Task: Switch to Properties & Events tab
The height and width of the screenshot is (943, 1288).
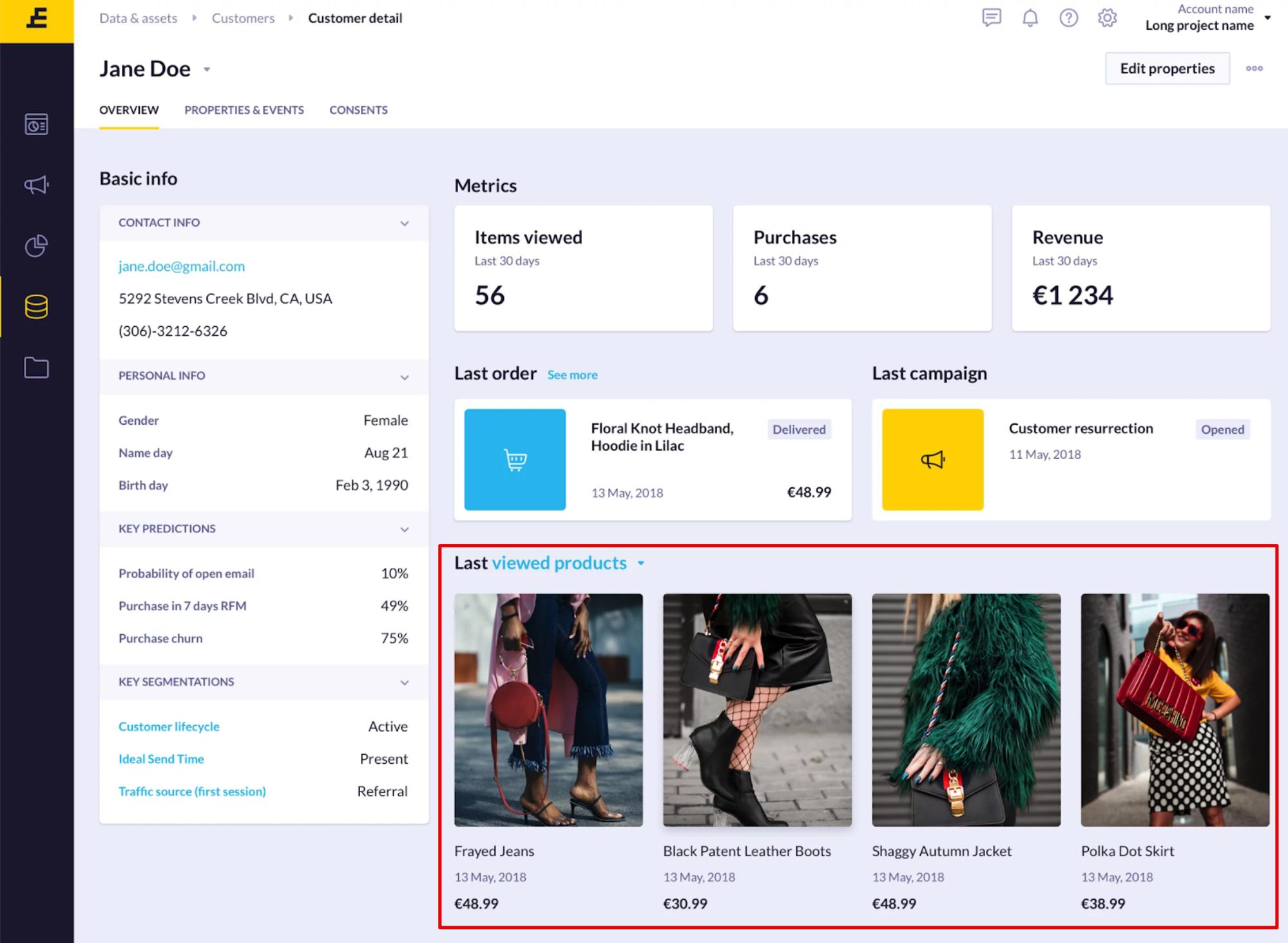Action: tap(244, 110)
